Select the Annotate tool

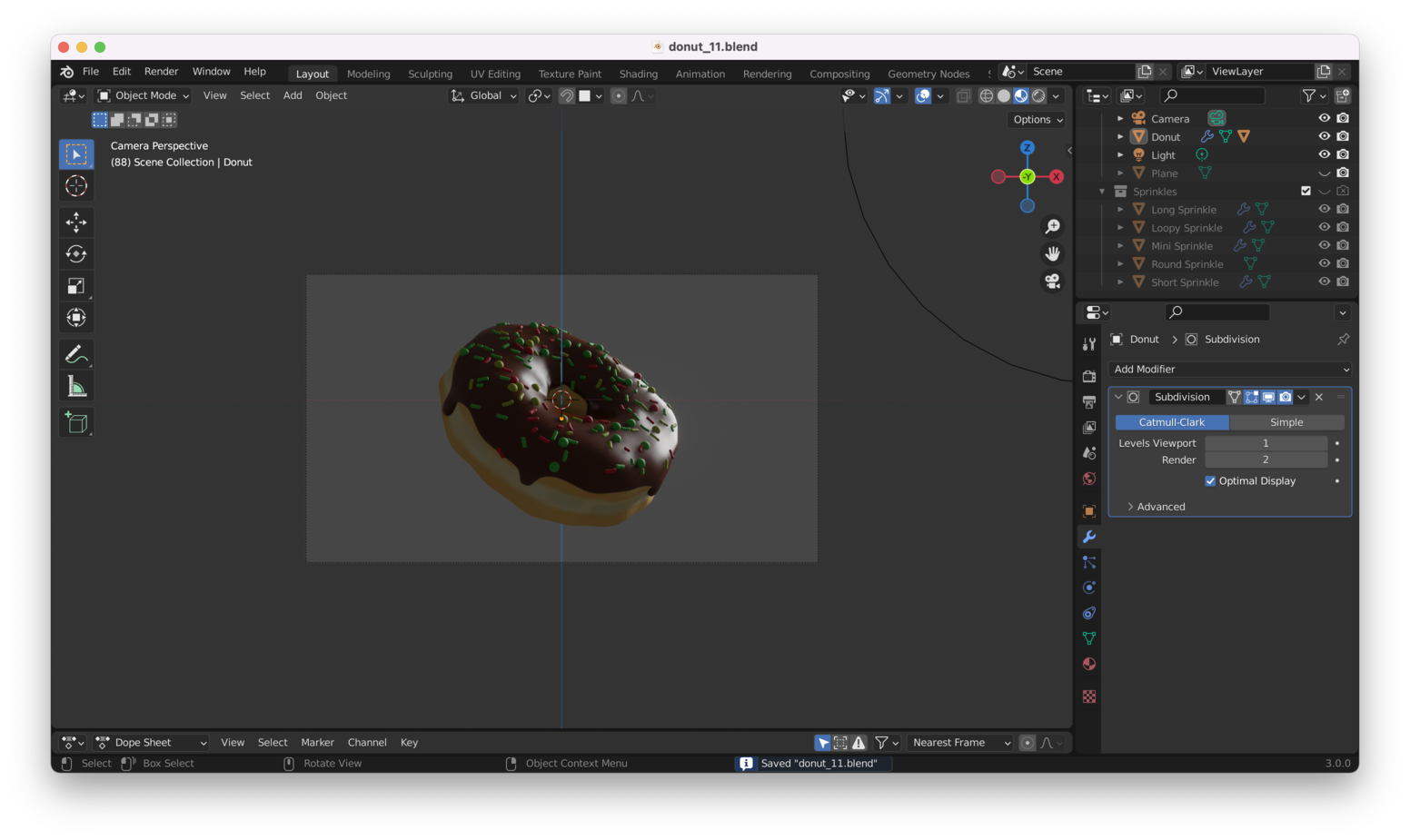(76, 353)
